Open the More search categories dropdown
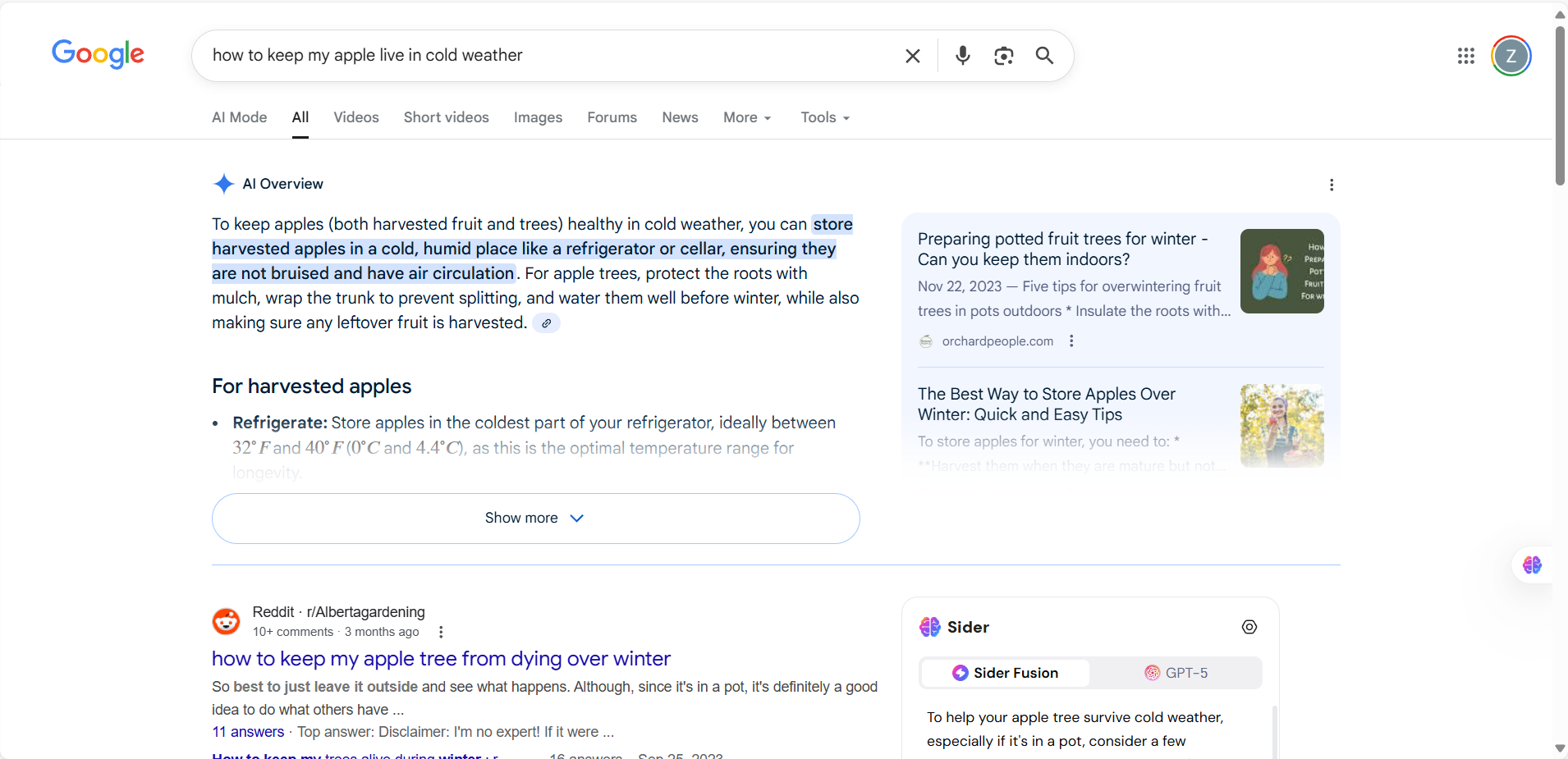 (x=746, y=117)
